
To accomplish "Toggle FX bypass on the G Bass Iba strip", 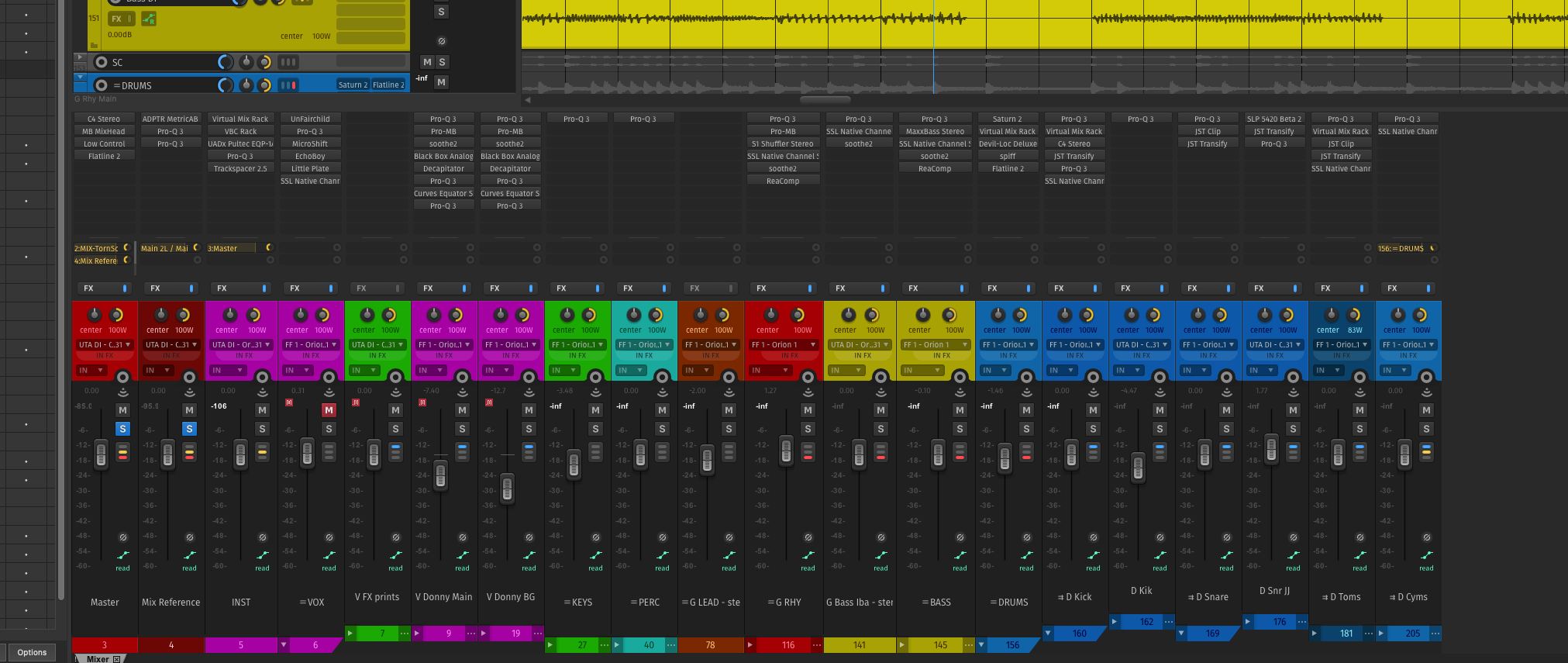I will [x=883, y=288].
